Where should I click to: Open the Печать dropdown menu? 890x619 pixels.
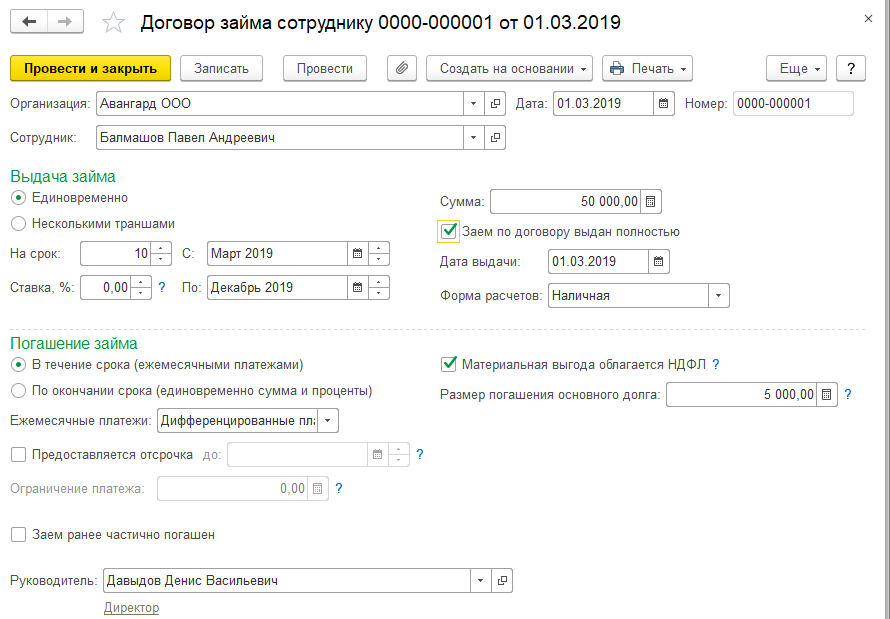[647, 69]
